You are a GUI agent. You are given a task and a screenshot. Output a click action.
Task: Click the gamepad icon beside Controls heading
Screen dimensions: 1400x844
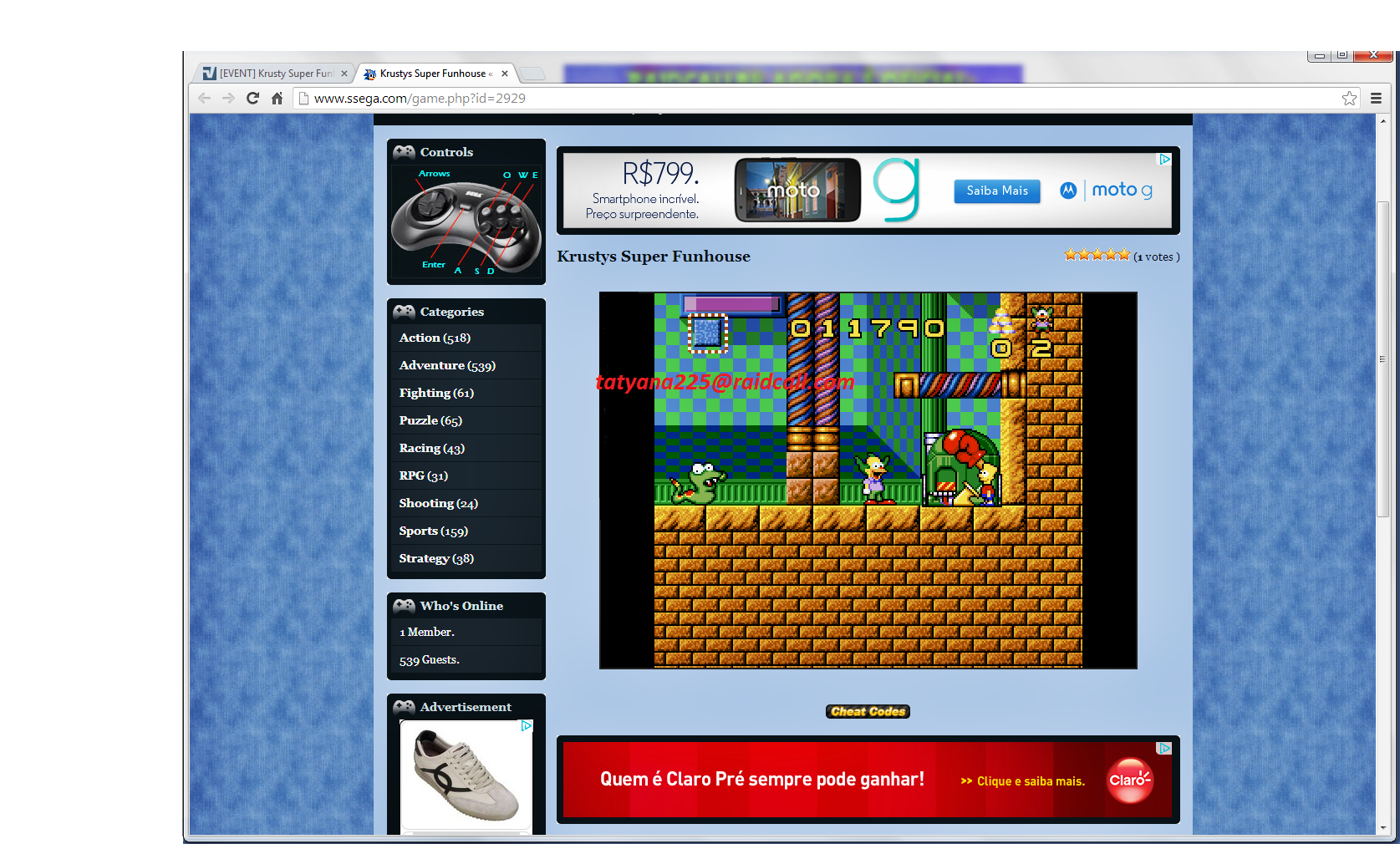404,152
